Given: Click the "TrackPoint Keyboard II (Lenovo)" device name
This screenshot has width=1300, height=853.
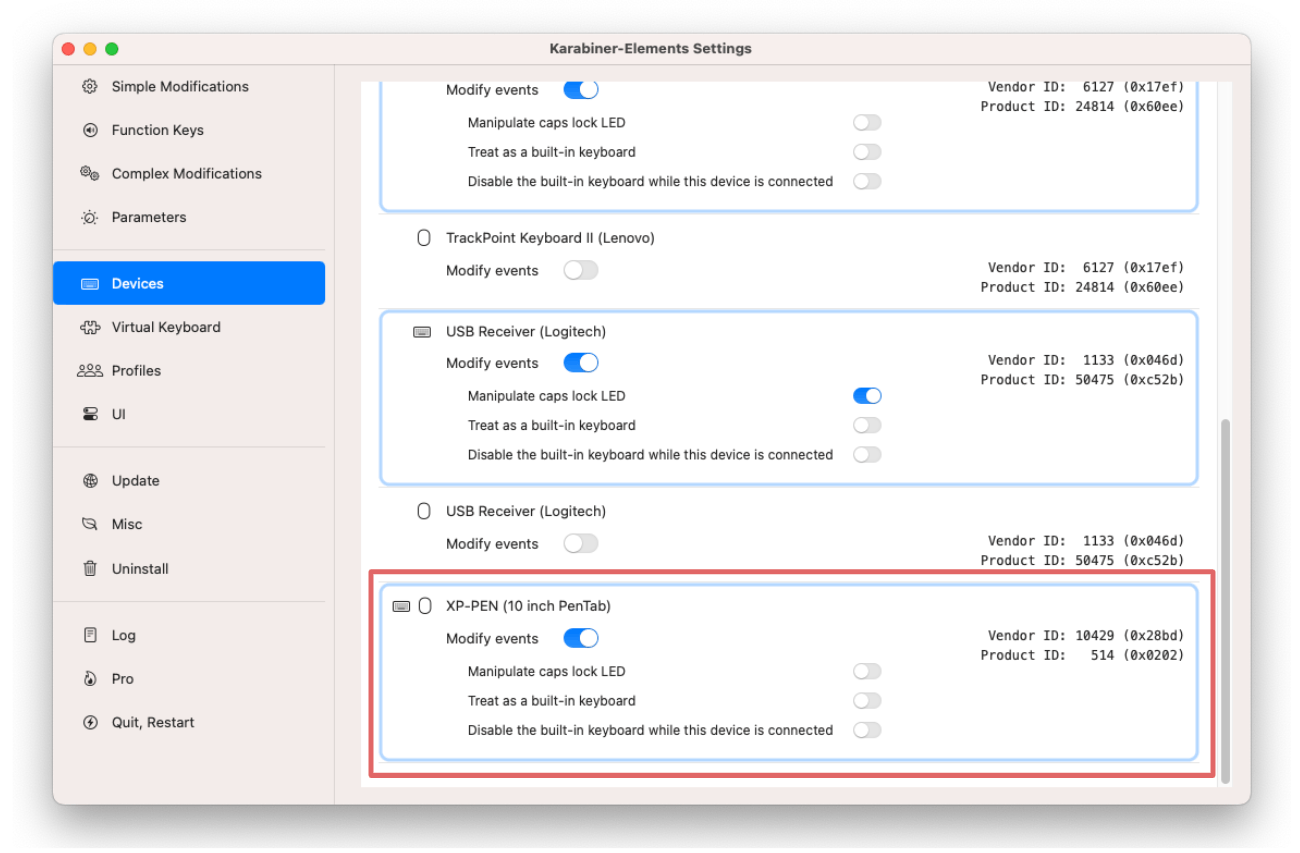Looking at the screenshot, I should [x=550, y=238].
